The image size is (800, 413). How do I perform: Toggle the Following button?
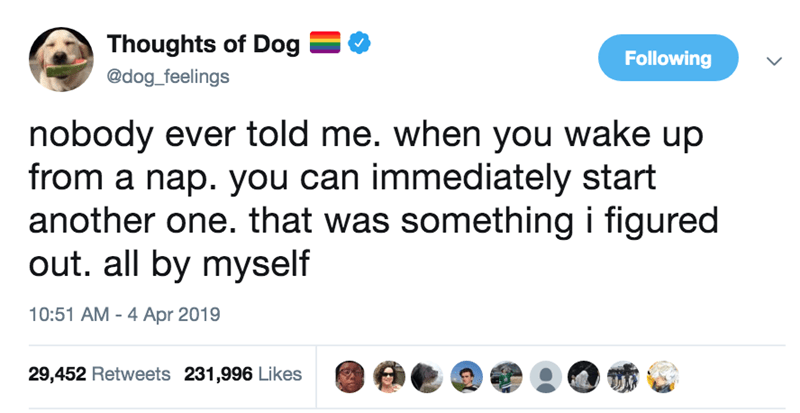[x=668, y=58]
